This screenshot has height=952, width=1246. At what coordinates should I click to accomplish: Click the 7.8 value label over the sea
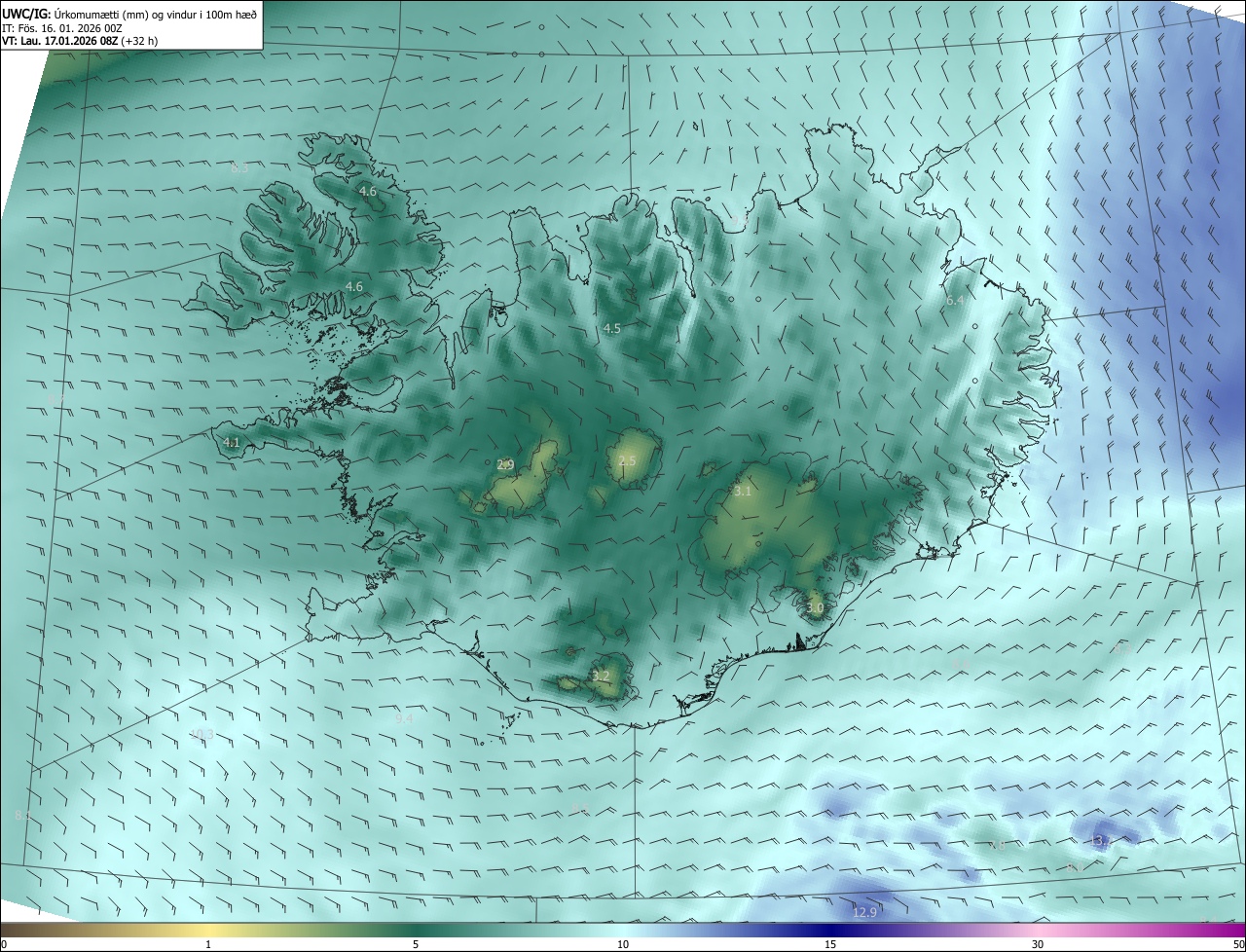point(996,846)
